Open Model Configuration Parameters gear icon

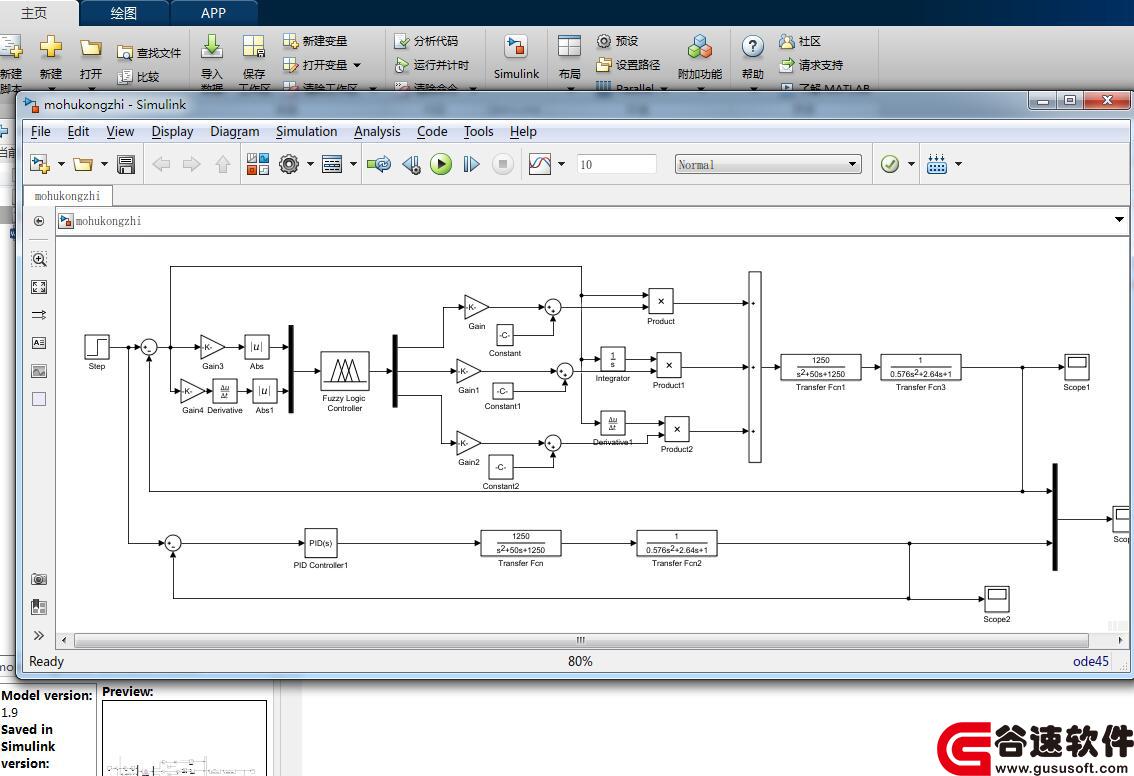289,164
